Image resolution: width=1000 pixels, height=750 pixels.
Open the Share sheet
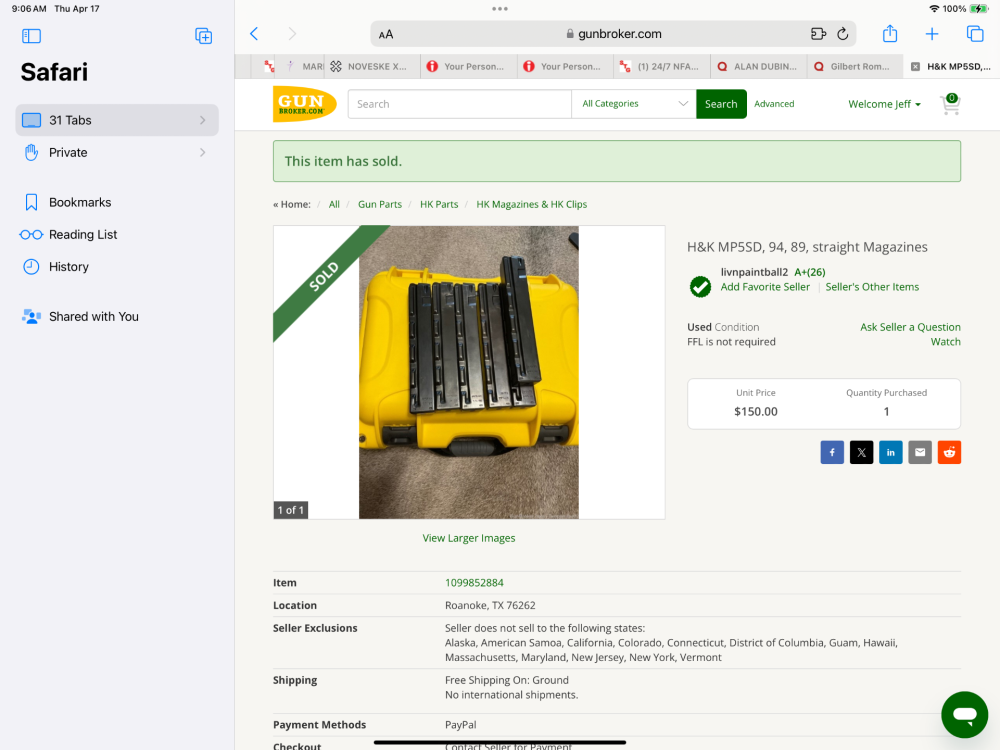(890, 33)
